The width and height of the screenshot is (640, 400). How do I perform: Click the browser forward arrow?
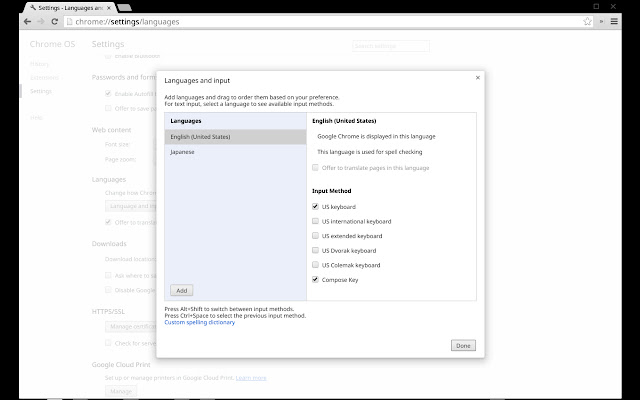[x=25, y=21]
